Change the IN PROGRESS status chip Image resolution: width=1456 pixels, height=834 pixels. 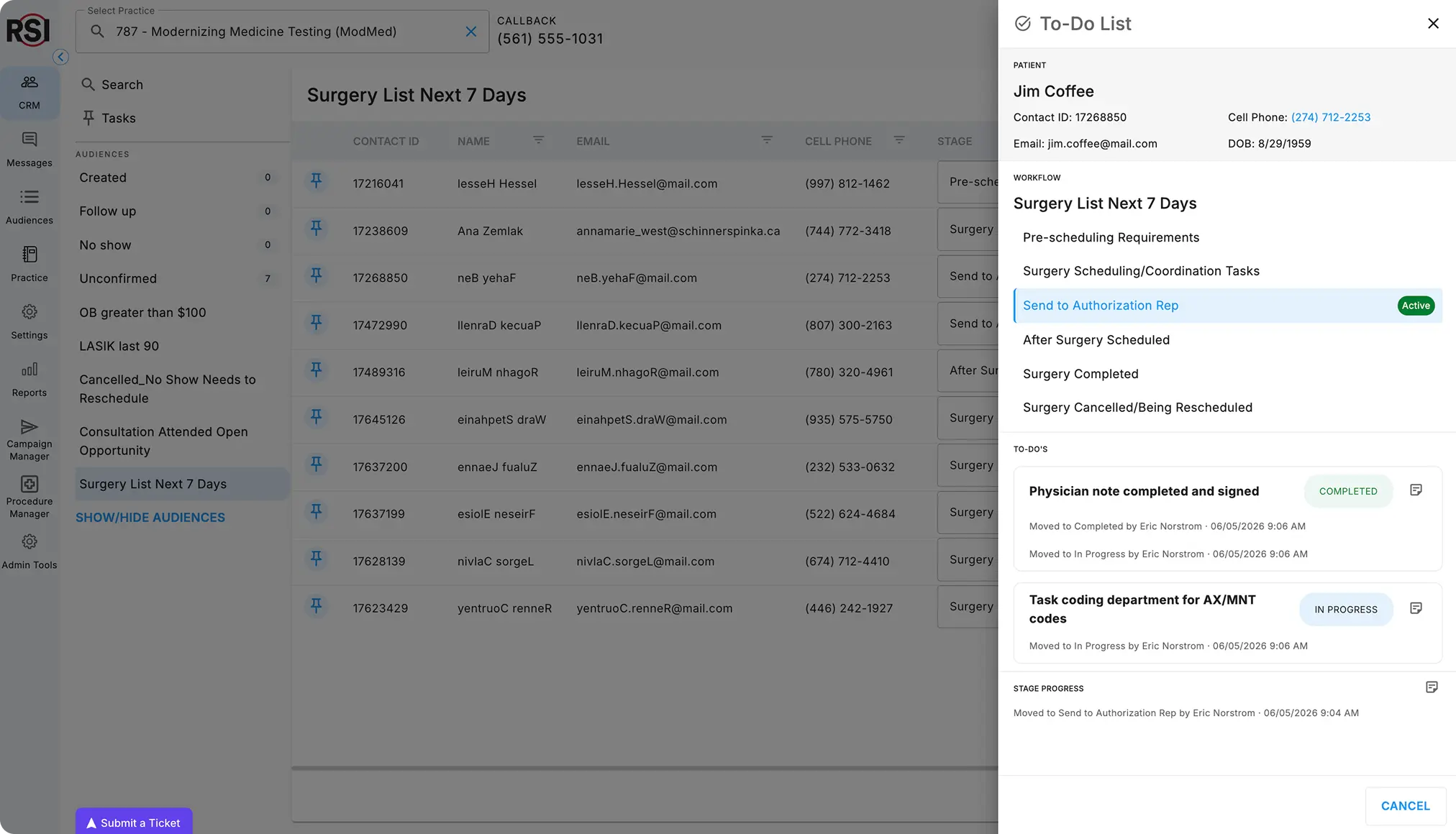click(x=1346, y=609)
